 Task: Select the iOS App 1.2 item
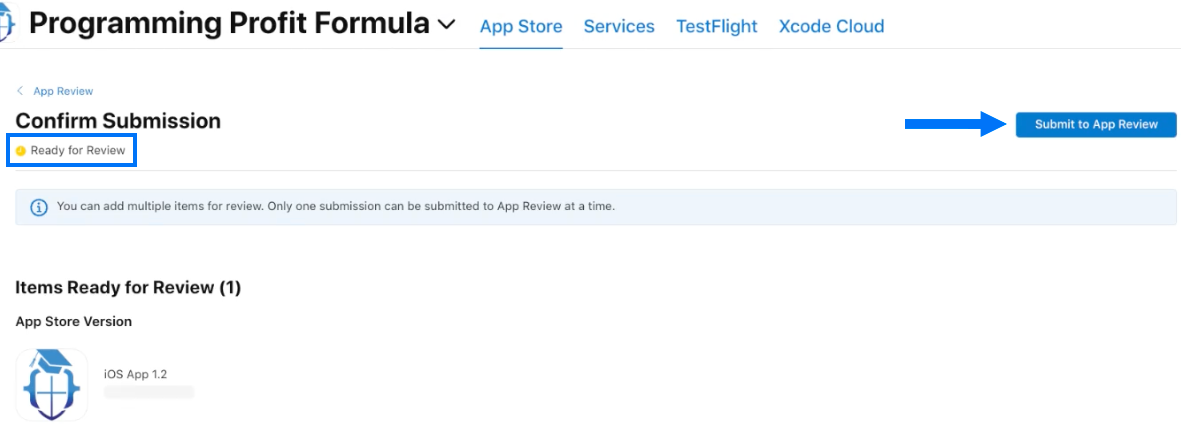pyautogui.click(x=136, y=374)
